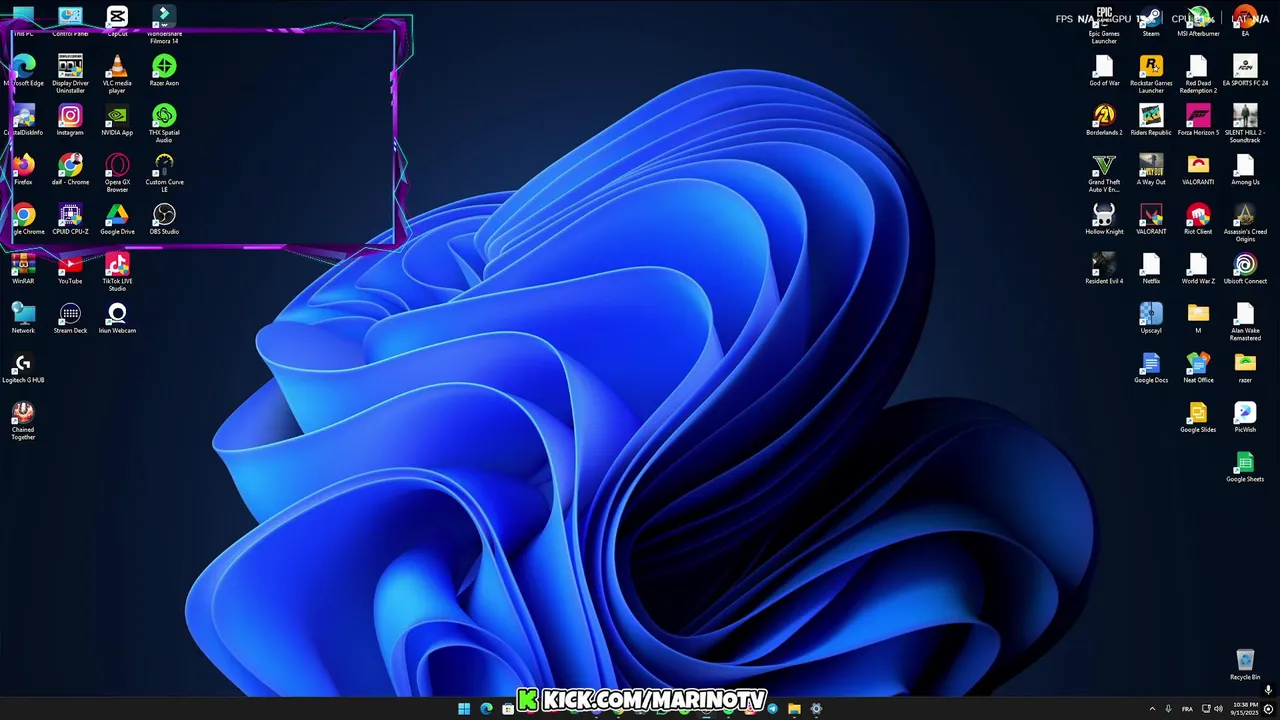The height and width of the screenshot is (720, 1280).
Task: Select the Network desktop icon
Action: click(23, 319)
